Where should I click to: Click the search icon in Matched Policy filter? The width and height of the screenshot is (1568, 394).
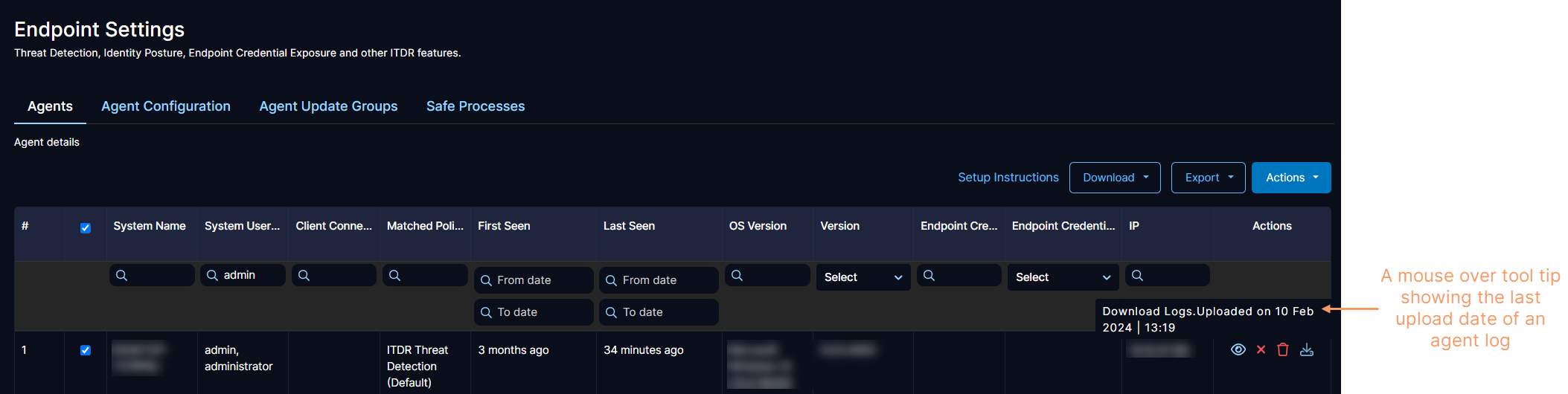coord(395,275)
